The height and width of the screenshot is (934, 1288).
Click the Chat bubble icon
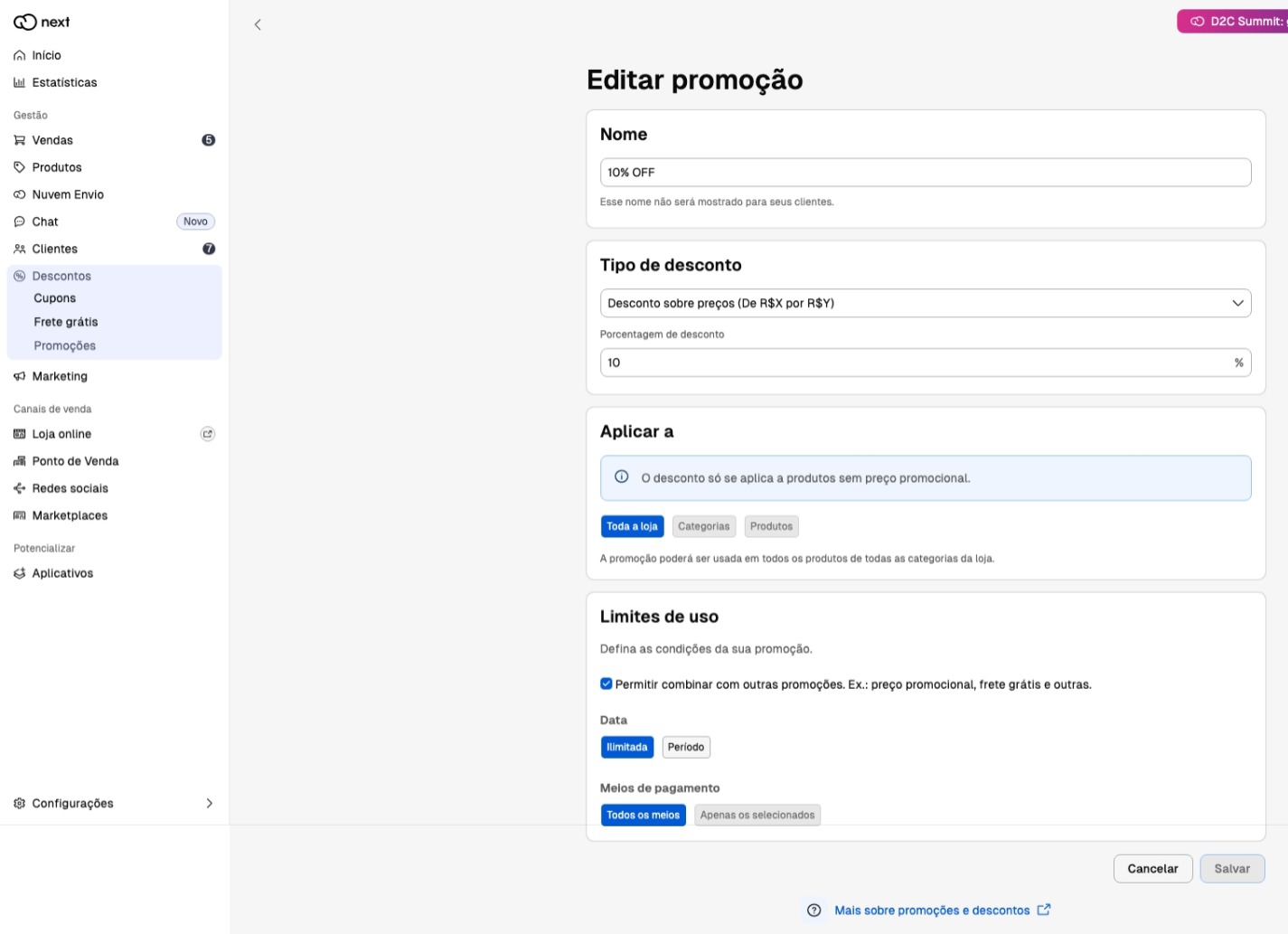20,222
